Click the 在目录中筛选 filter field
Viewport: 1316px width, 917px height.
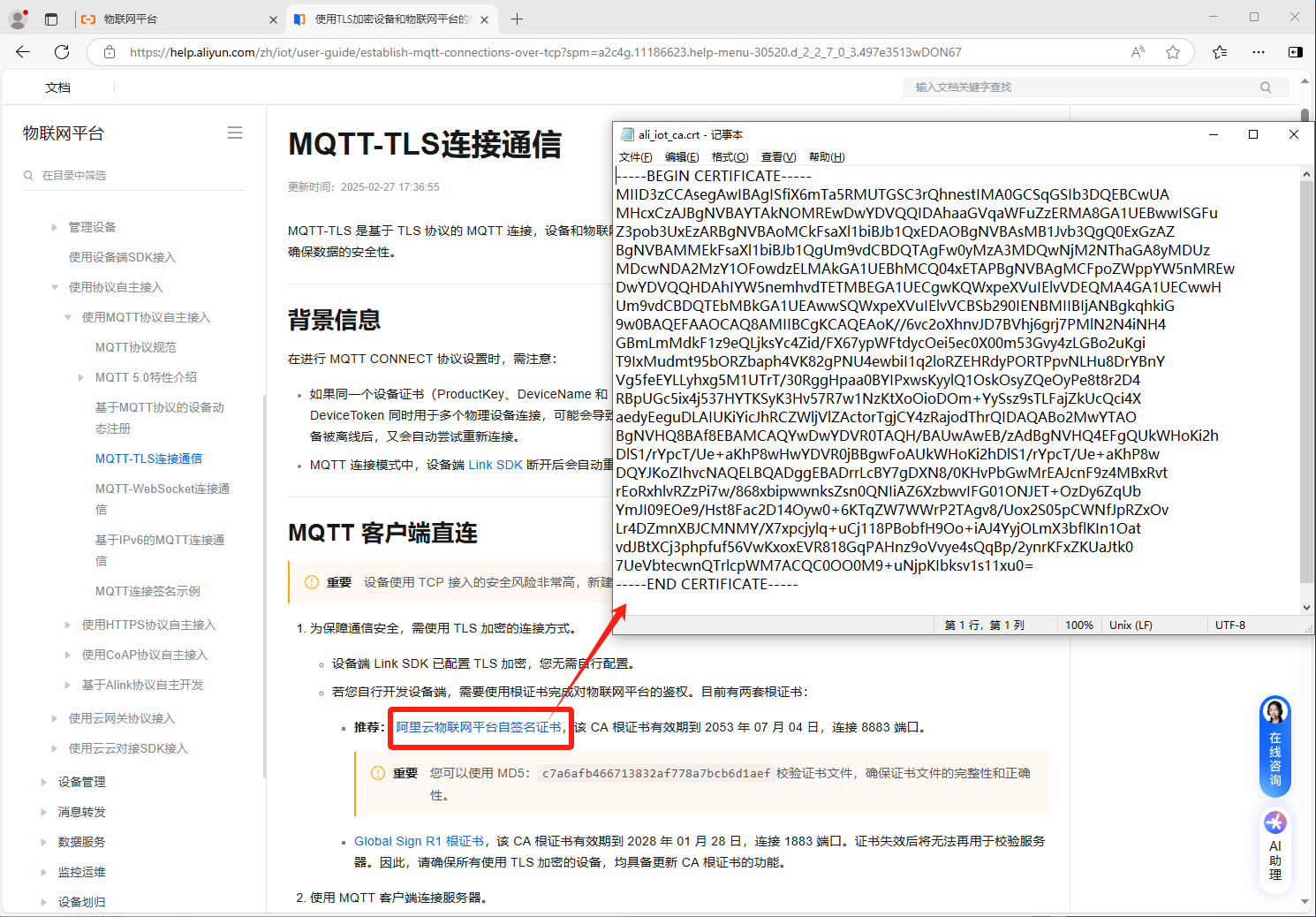[x=132, y=175]
